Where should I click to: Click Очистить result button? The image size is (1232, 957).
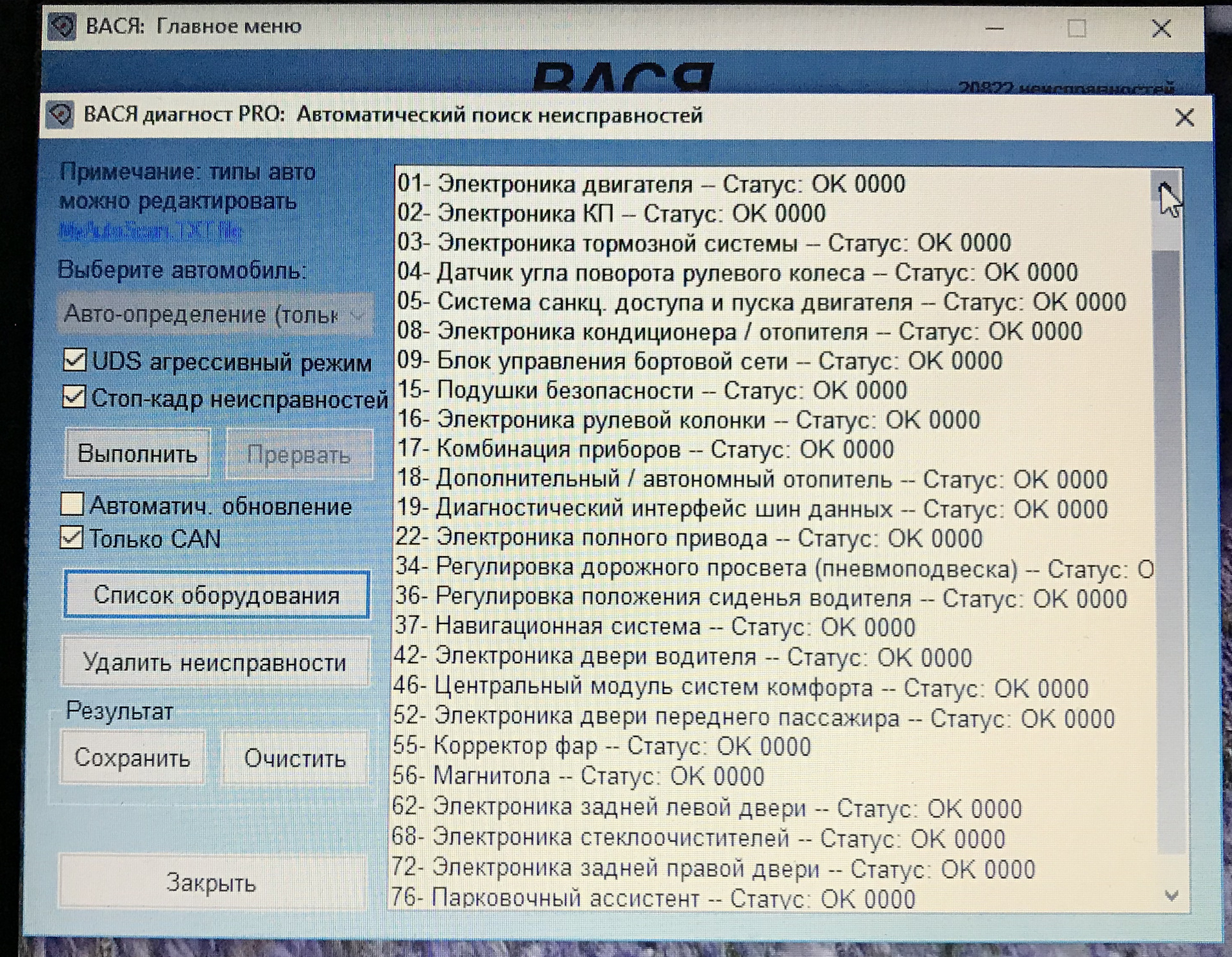[x=295, y=759]
